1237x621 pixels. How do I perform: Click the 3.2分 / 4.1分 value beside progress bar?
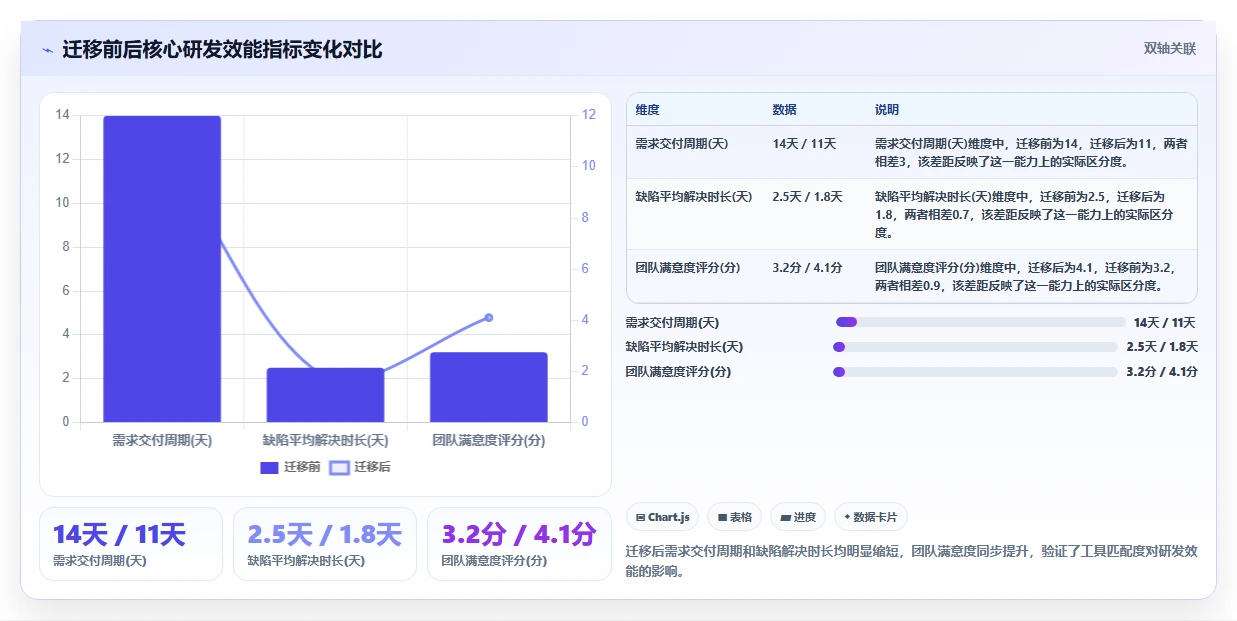pyautogui.click(x=1162, y=372)
